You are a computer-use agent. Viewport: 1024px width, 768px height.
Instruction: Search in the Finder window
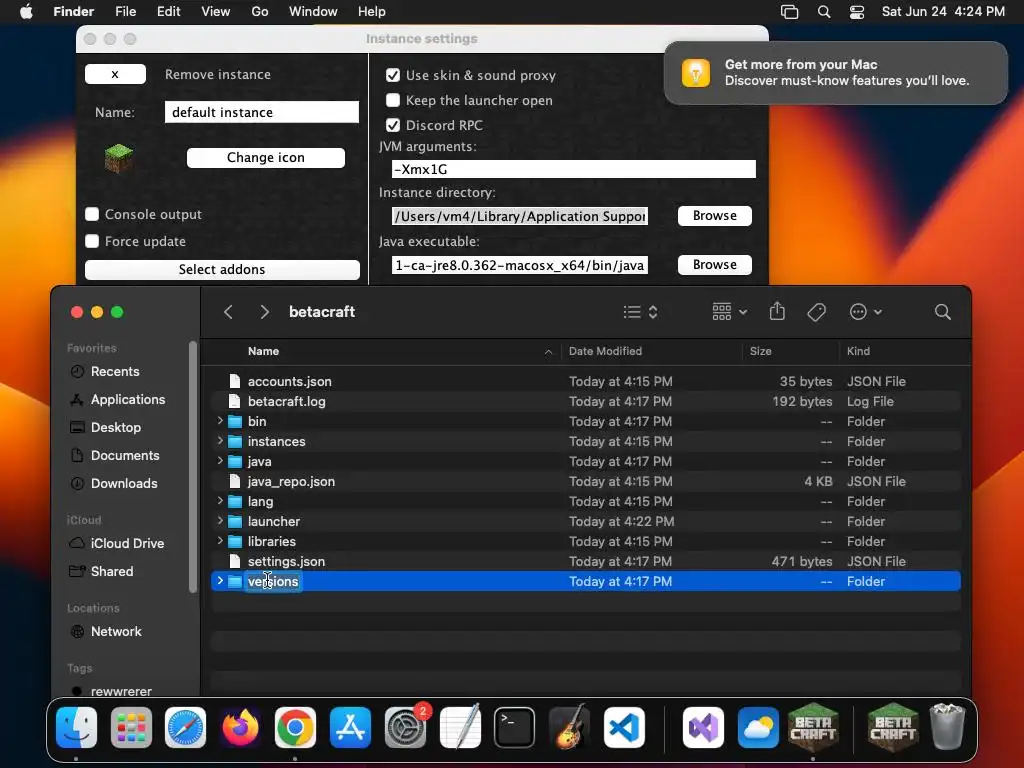point(942,312)
